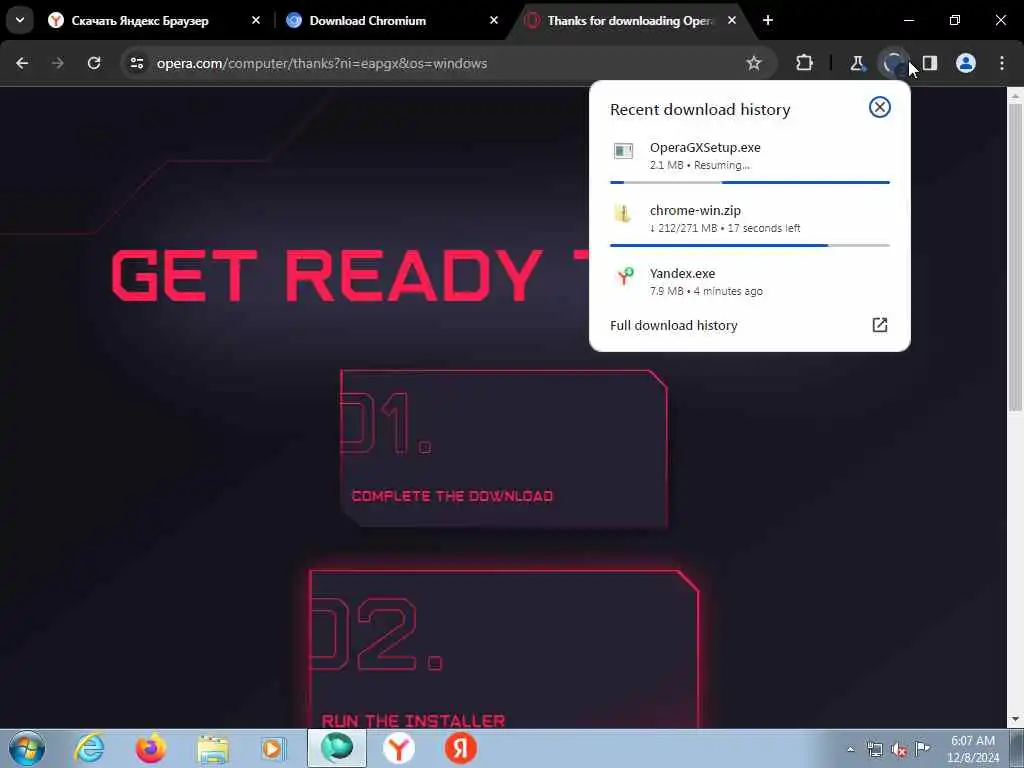Select the active Chromium taskbar button
The image size is (1024, 768).
point(337,748)
